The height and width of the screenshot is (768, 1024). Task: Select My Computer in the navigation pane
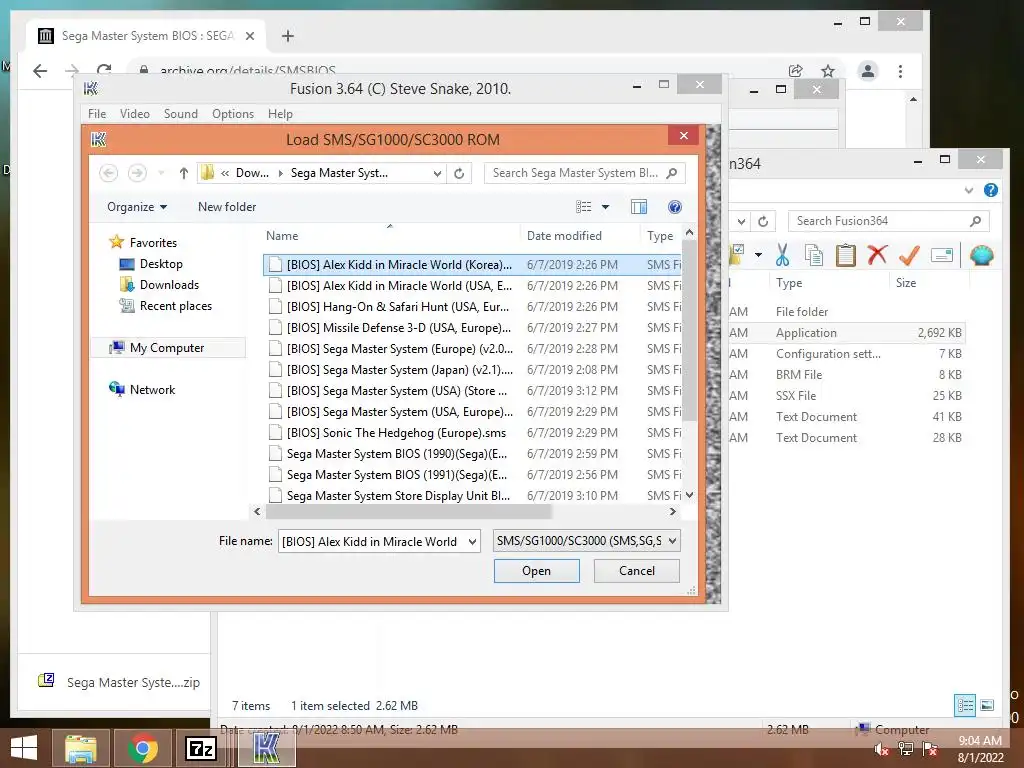click(167, 348)
